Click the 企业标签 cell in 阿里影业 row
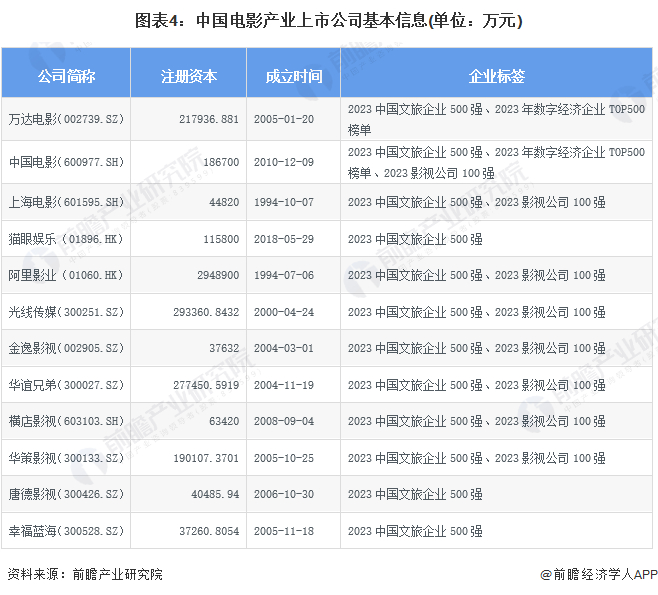The image size is (658, 595). [x=496, y=275]
